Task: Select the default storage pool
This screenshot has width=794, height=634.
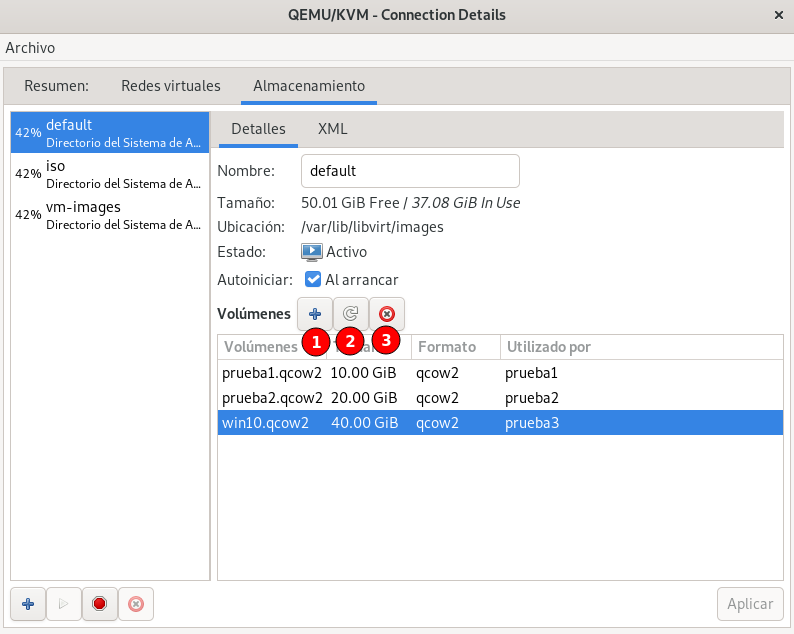Action: (110, 133)
